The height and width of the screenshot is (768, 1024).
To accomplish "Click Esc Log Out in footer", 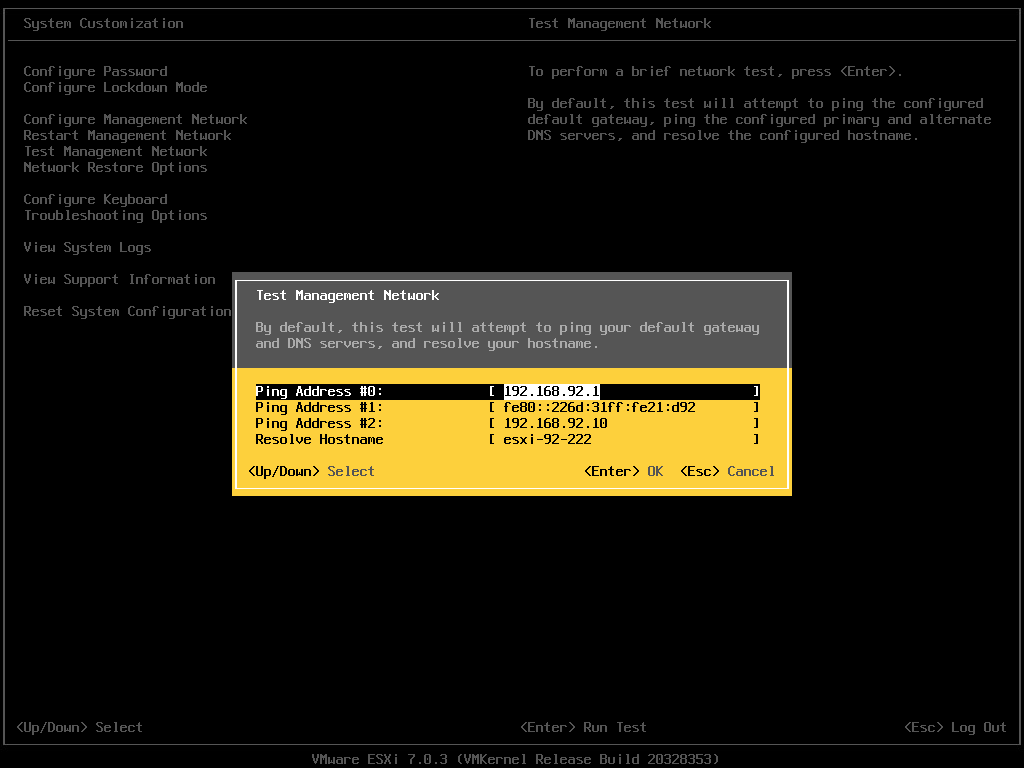I will coord(955,727).
